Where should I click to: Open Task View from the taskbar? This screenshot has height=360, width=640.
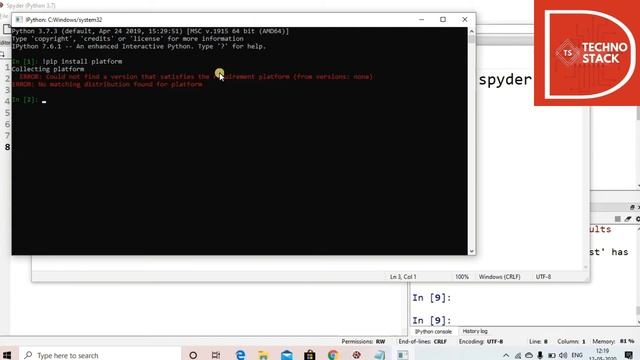point(216,355)
